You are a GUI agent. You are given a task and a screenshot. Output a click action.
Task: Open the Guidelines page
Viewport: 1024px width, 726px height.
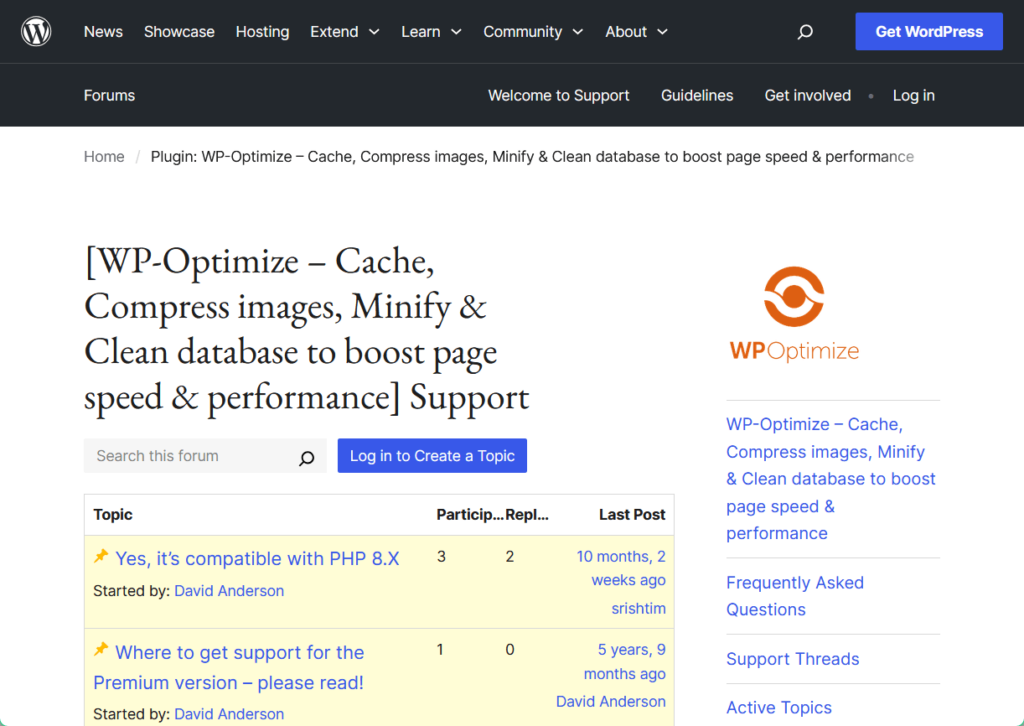697,95
